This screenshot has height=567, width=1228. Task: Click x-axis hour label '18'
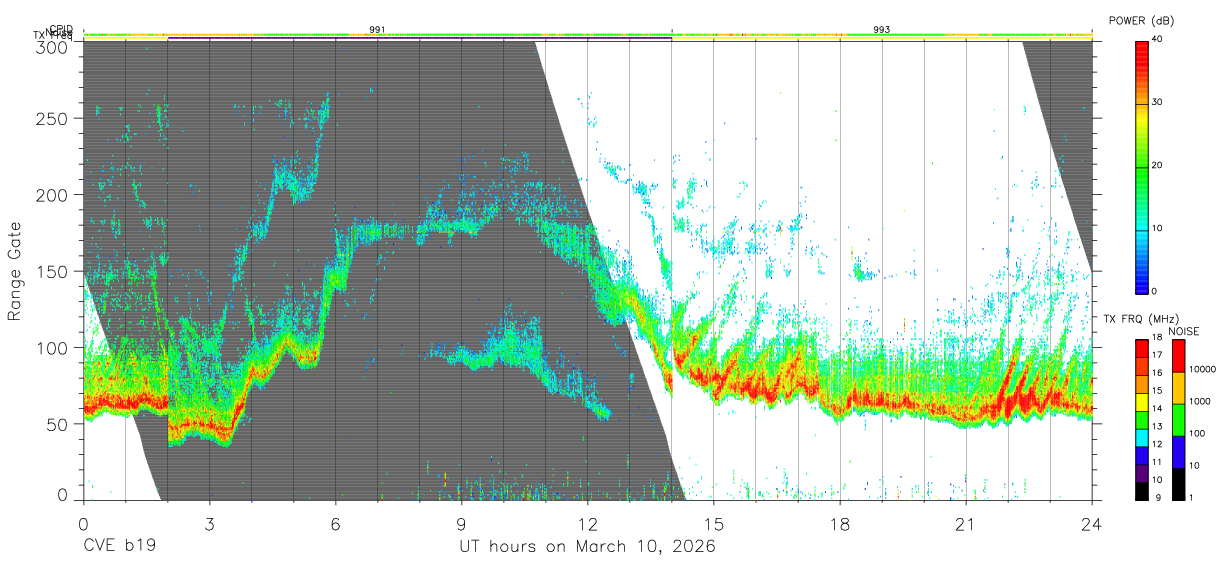click(x=839, y=523)
